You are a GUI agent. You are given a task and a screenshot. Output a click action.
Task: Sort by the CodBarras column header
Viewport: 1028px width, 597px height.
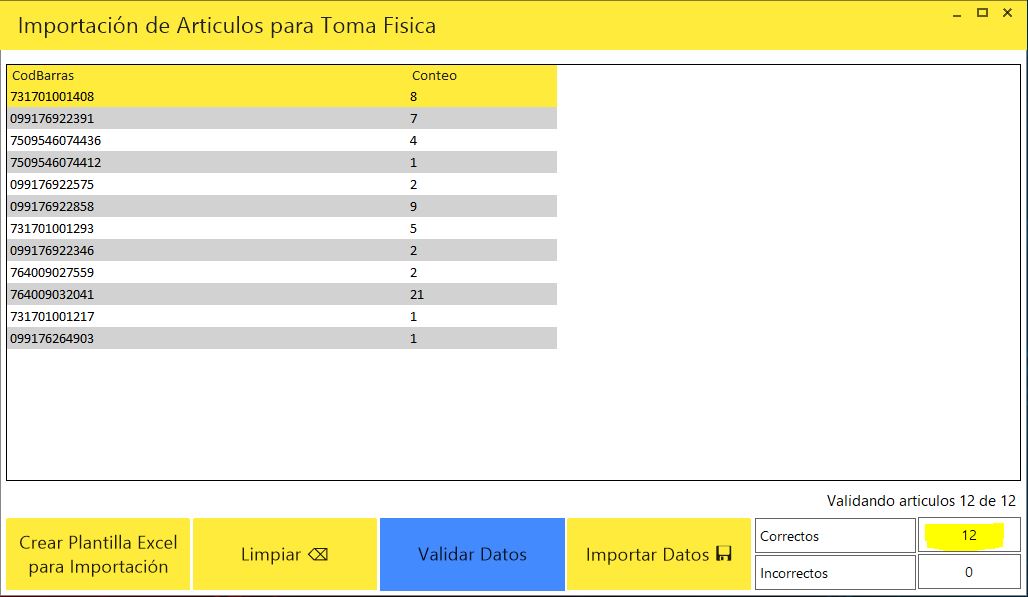tap(43, 75)
